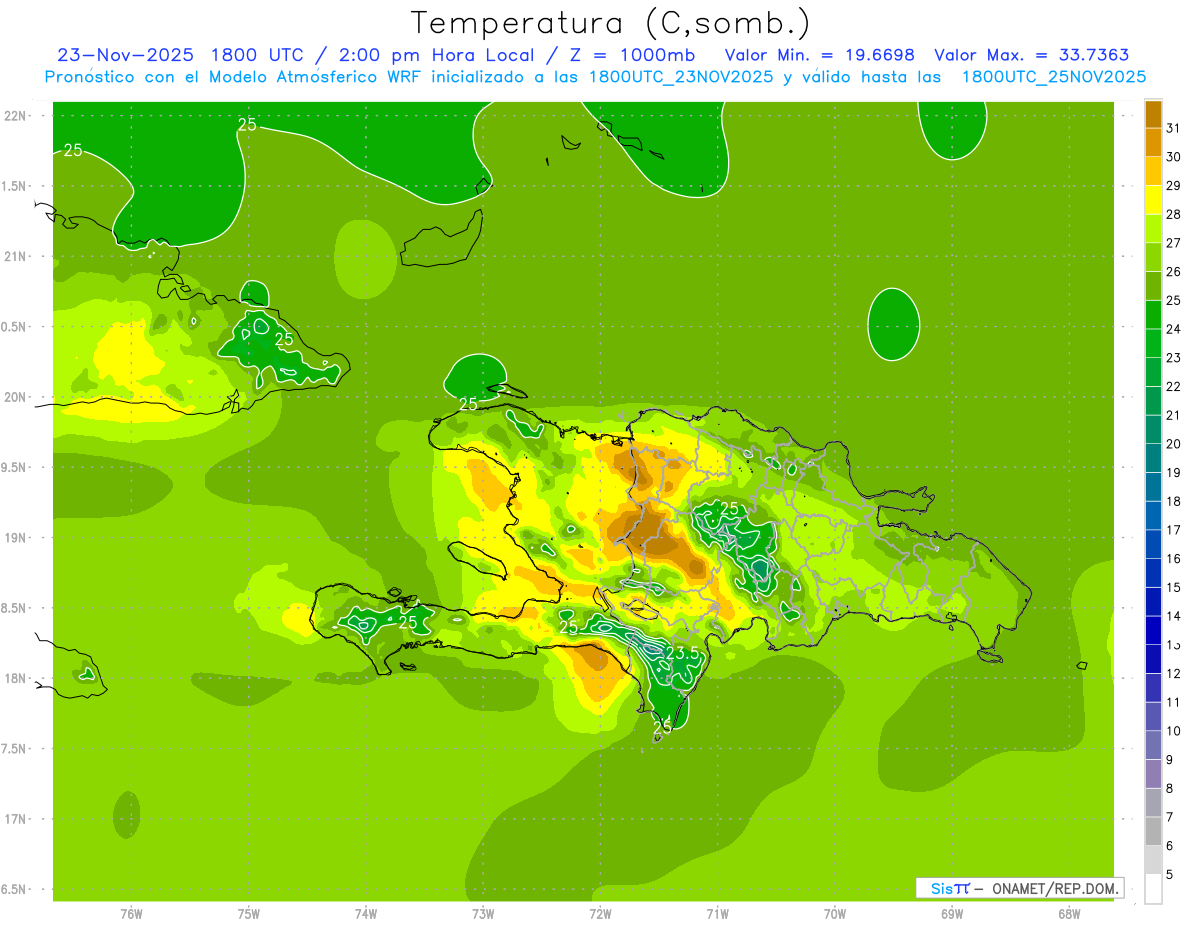Select the date '23-Nov-2025' in header

tap(124, 55)
